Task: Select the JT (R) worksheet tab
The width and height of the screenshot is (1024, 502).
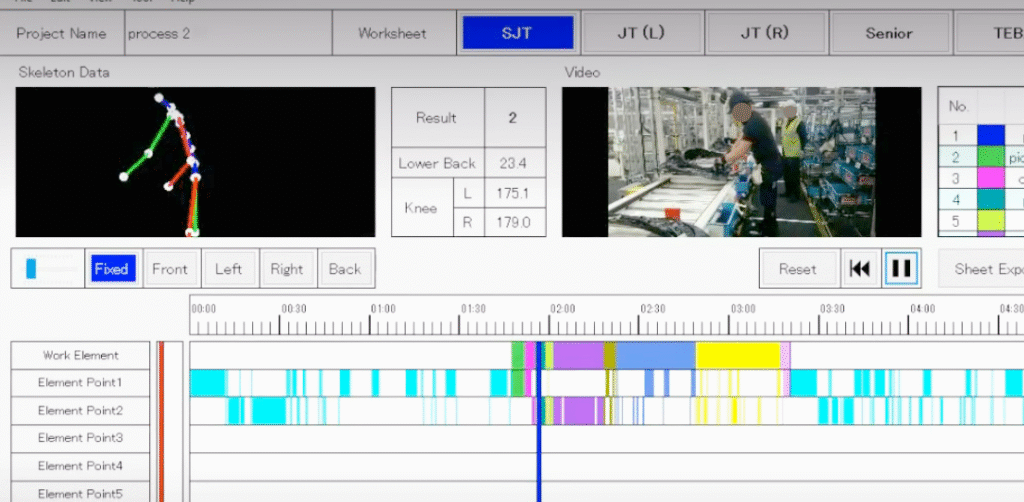Action: click(764, 33)
